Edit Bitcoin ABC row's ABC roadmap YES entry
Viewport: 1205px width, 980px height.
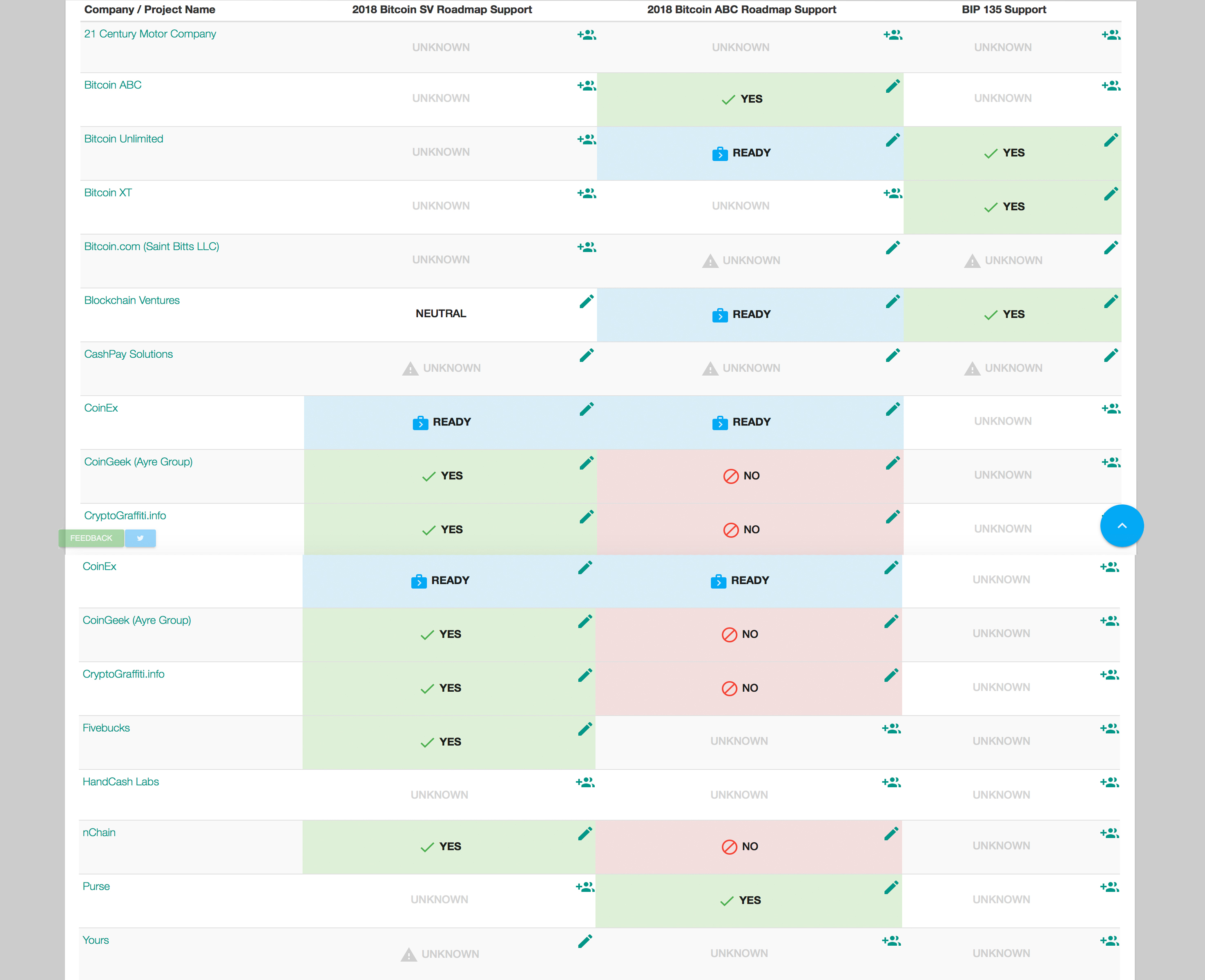pos(893,86)
